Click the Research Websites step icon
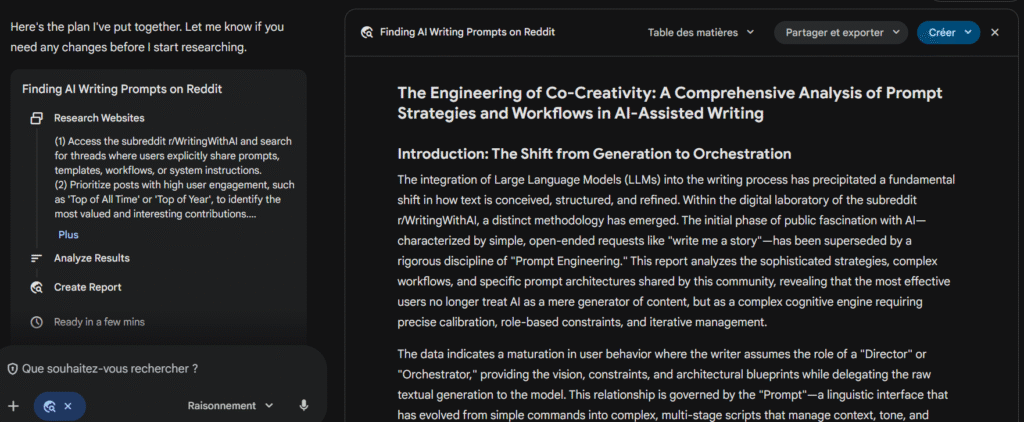This screenshot has height=422, width=1024. tap(37, 118)
